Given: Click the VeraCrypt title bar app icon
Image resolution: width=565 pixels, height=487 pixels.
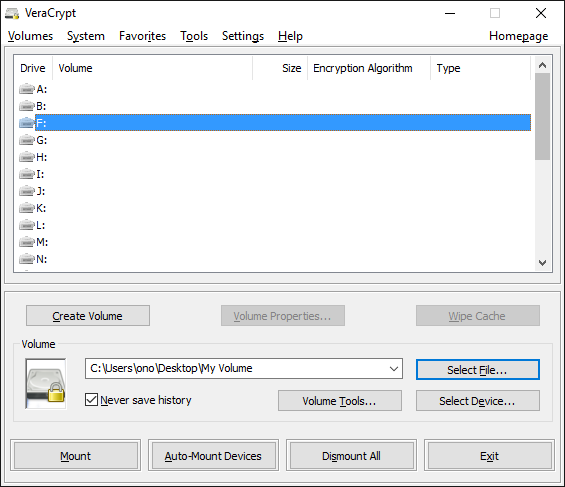Looking at the screenshot, I should (x=12, y=14).
